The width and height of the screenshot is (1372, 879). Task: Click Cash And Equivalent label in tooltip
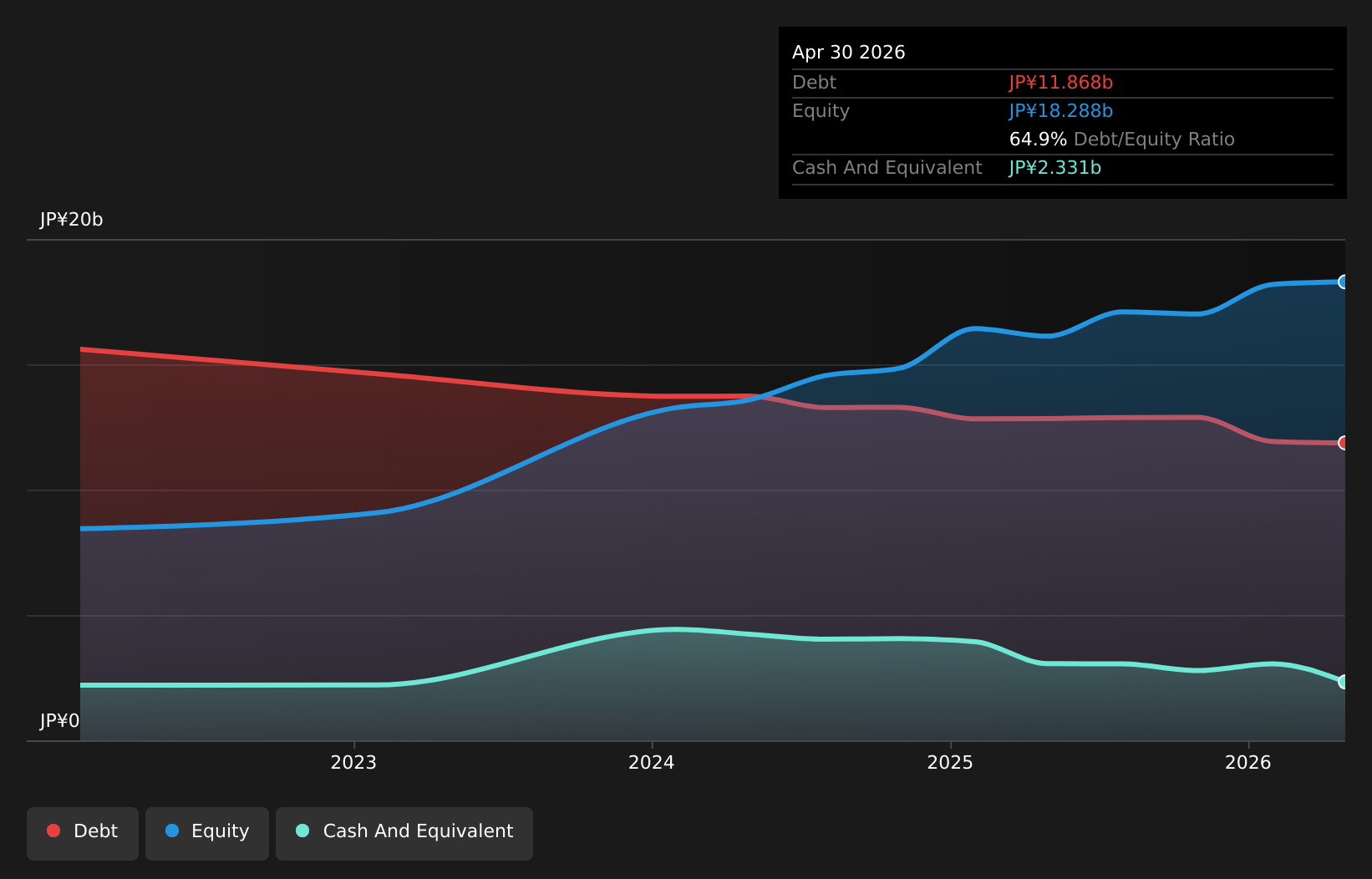(887, 168)
